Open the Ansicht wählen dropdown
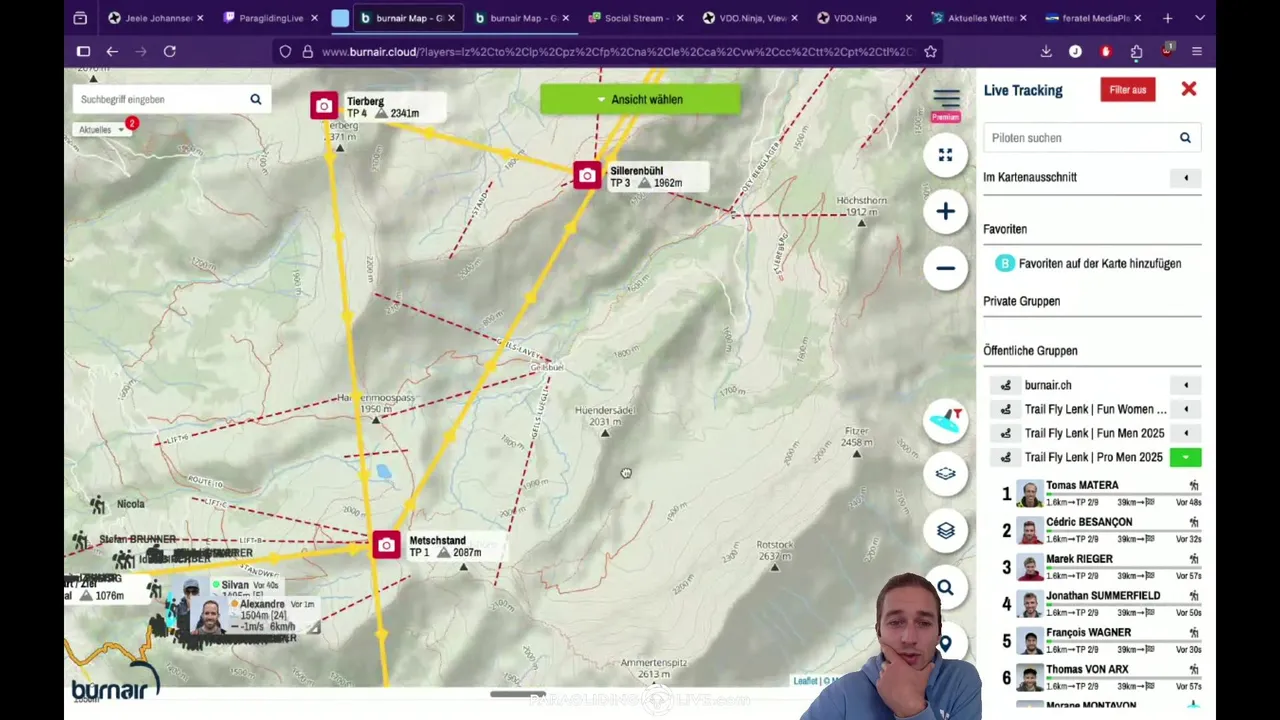This screenshot has height=720, width=1280. click(x=640, y=99)
